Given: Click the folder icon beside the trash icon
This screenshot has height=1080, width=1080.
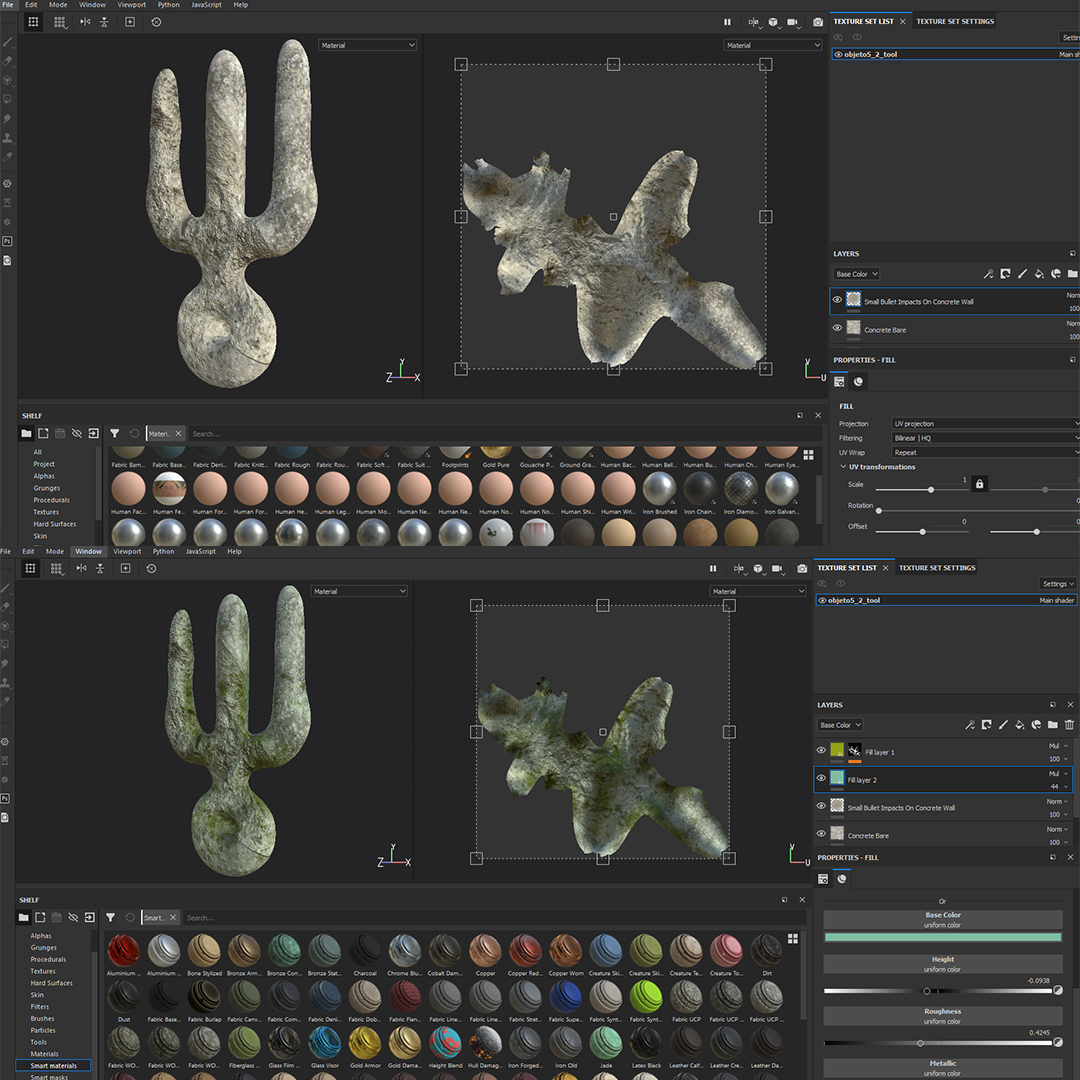Looking at the screenshot, I should coord(1053,725).
